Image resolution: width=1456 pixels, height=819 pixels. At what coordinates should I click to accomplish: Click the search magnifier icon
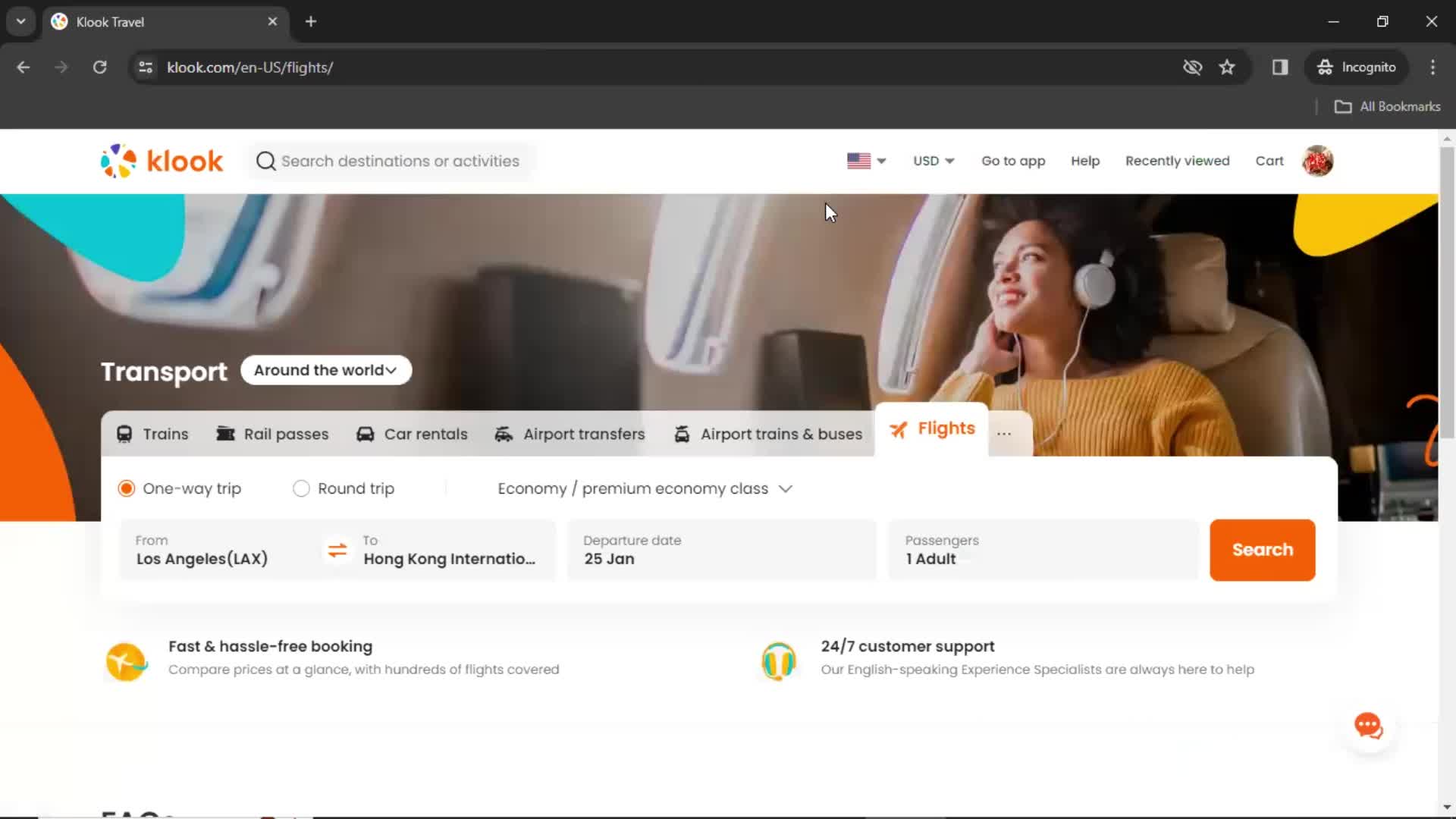265,161
